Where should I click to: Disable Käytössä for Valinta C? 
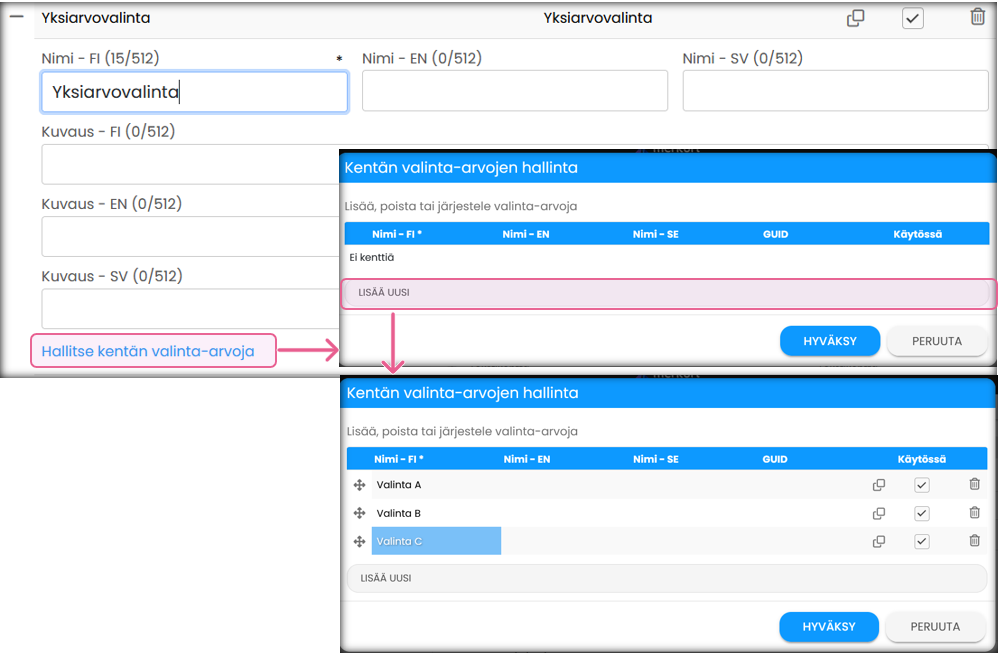[x=922, y=541]
